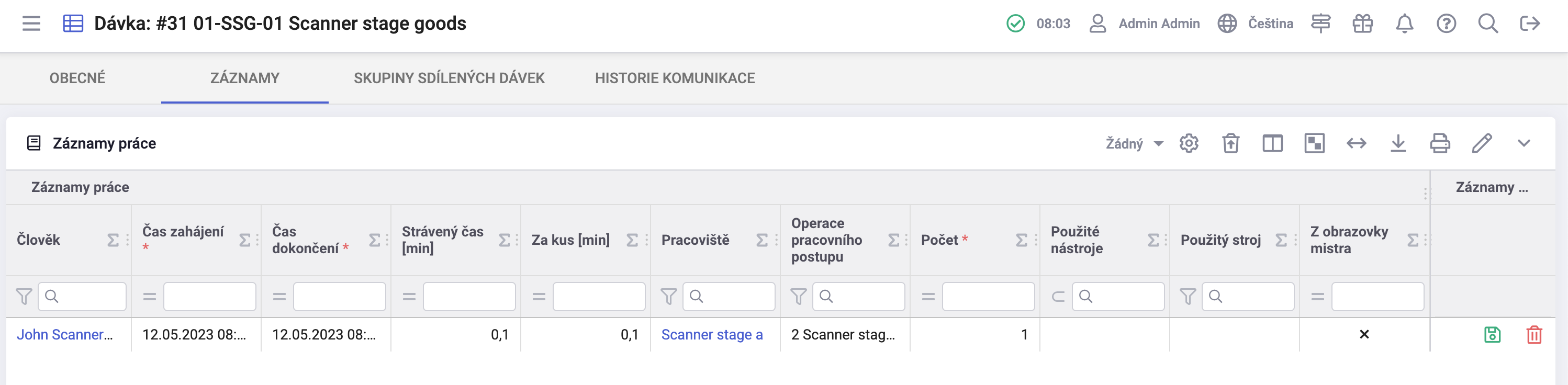The width and height of the screenshot is (1568, 385).
Task: Open the hamburger navigation menu
Action: 31,24
